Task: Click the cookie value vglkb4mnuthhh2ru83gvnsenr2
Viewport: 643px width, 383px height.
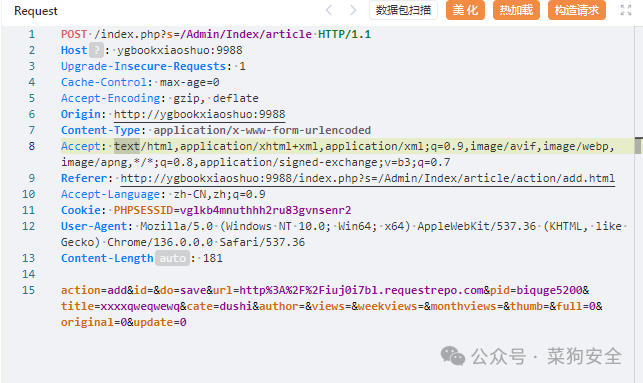Action: tap(265, 210)
